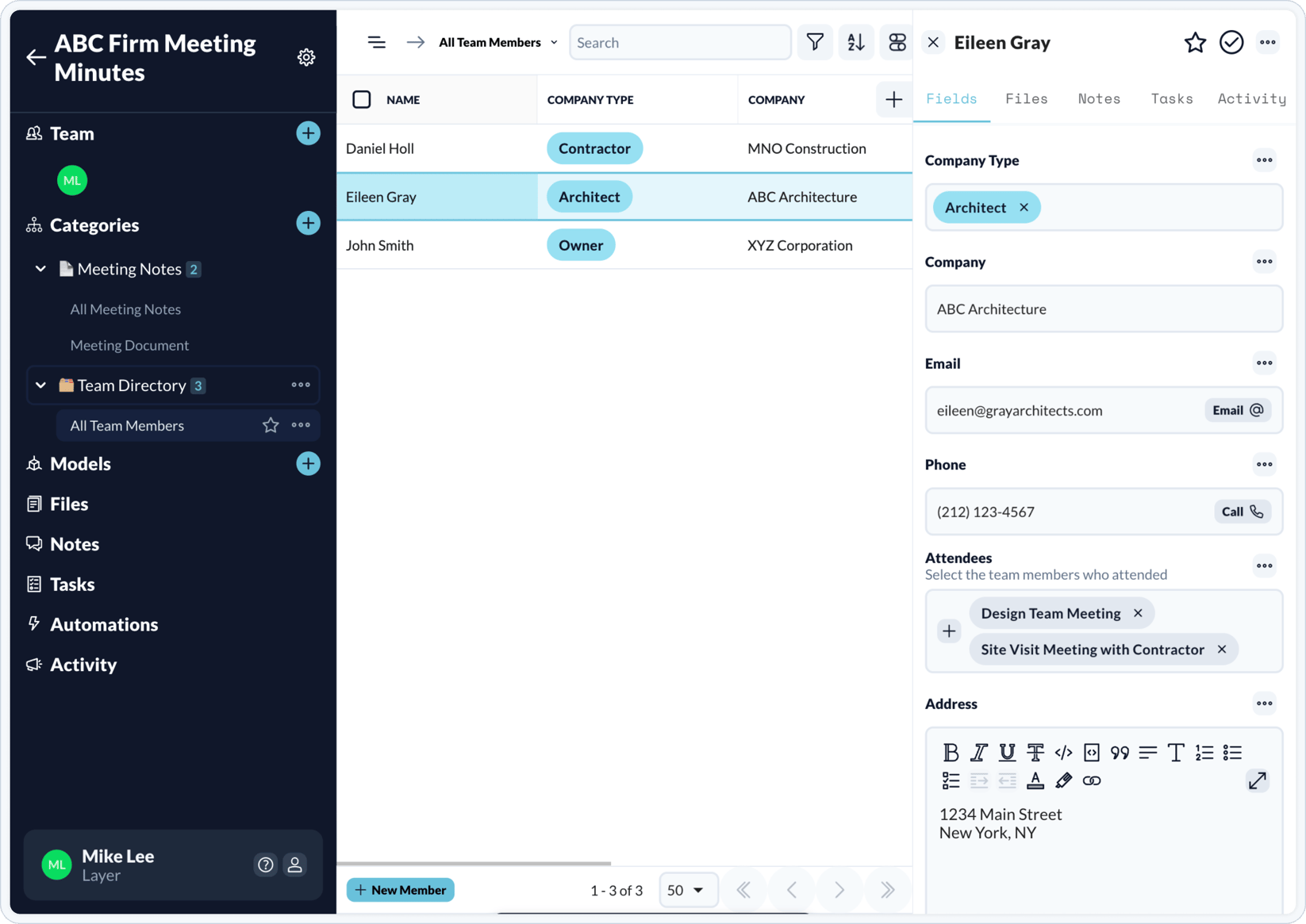Open All Team Members view options menu

coord(301,425)
